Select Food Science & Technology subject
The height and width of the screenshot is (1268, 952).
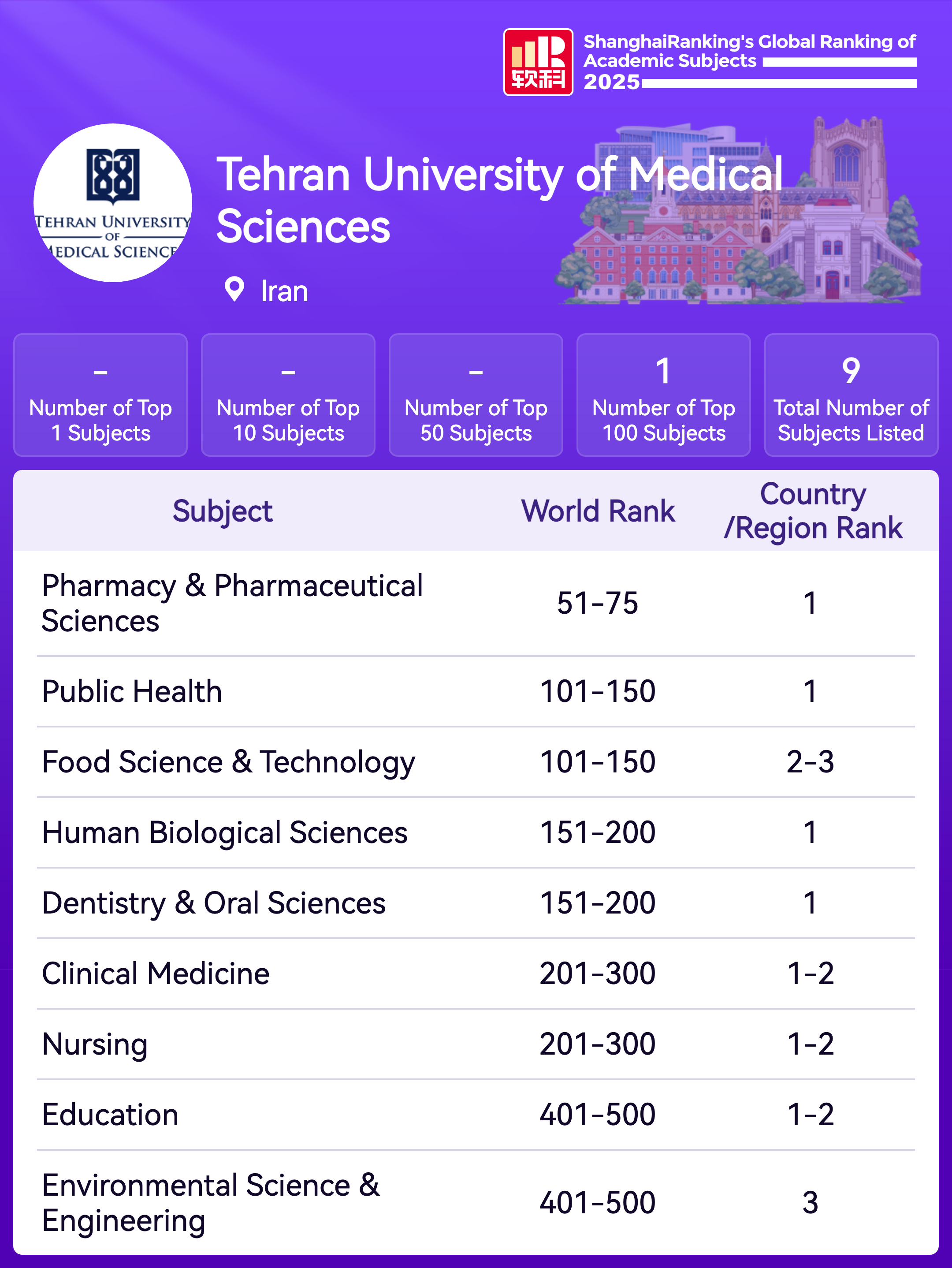228,762
